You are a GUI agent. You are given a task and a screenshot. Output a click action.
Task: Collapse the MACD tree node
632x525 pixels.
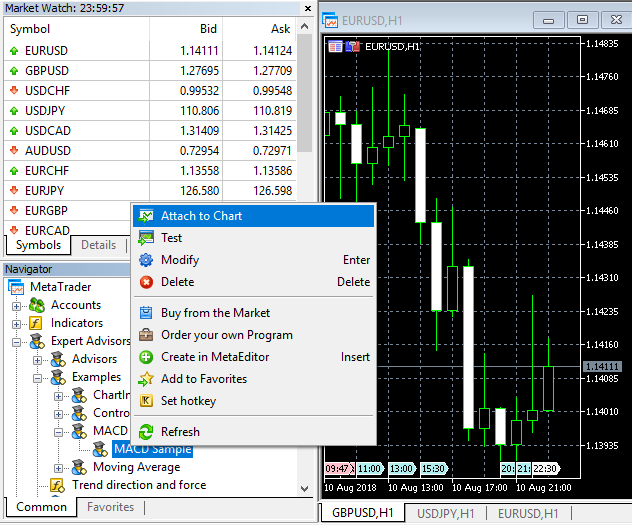(x=58, y=432)
